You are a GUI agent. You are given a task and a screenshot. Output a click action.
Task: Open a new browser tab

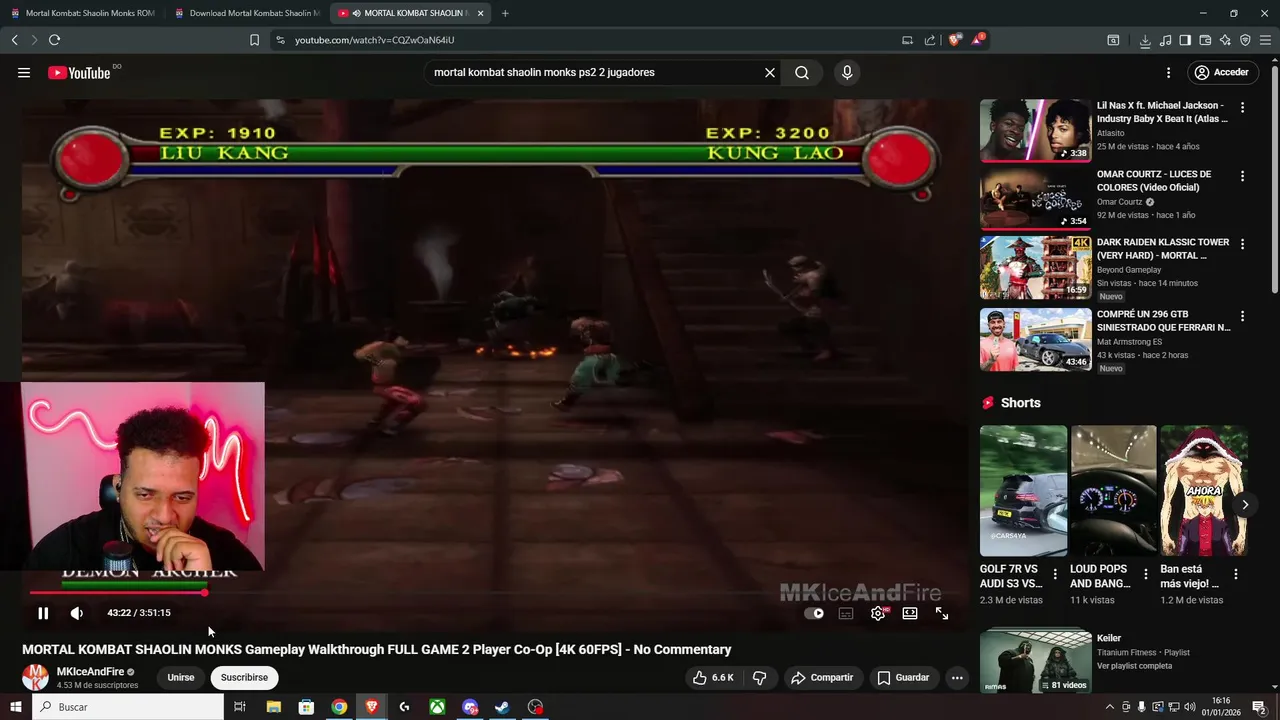coord(505,13)
